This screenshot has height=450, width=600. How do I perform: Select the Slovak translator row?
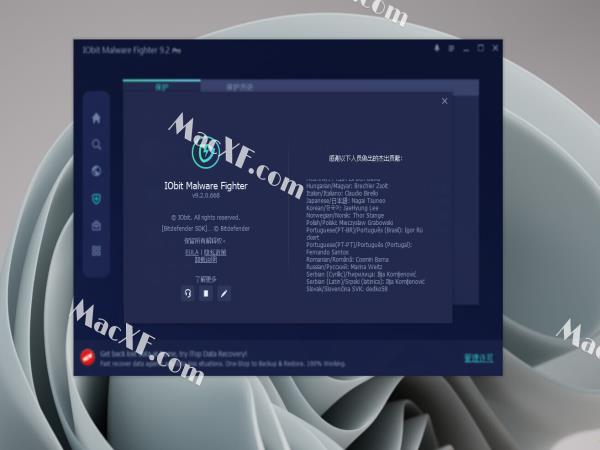coord(347,289)
